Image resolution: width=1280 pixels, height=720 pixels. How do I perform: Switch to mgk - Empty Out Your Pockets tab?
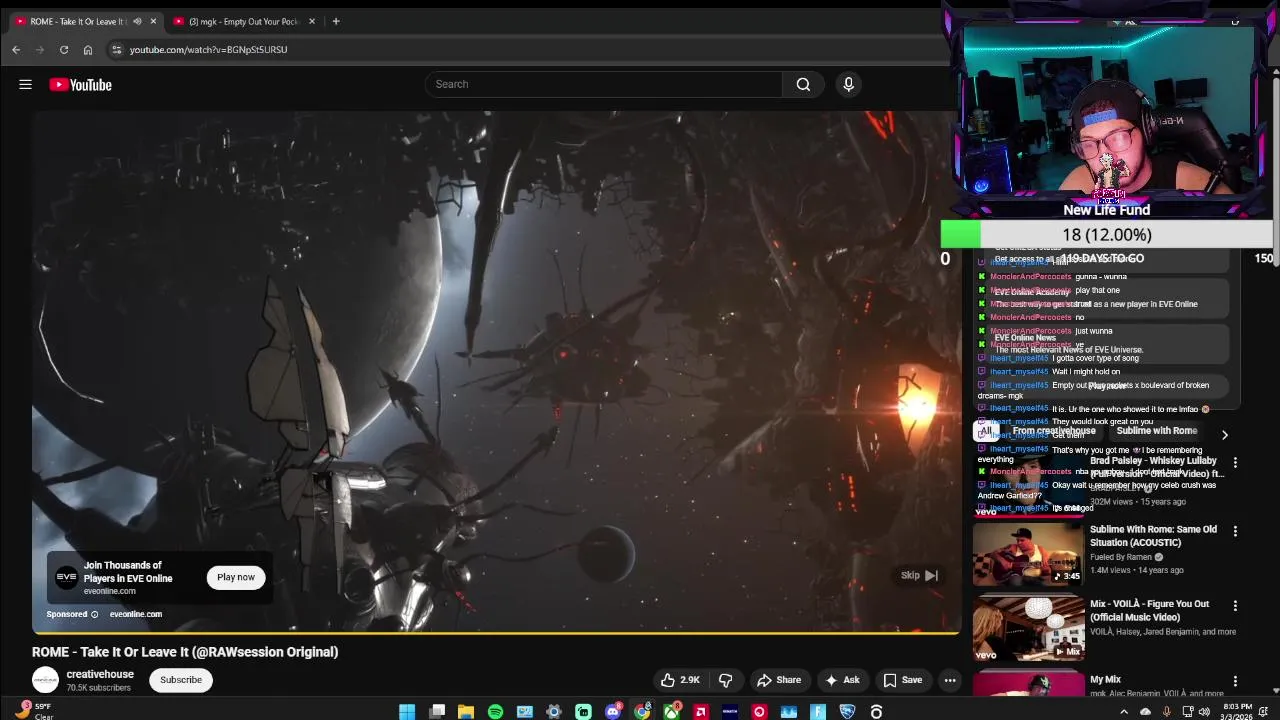(243, 21)
